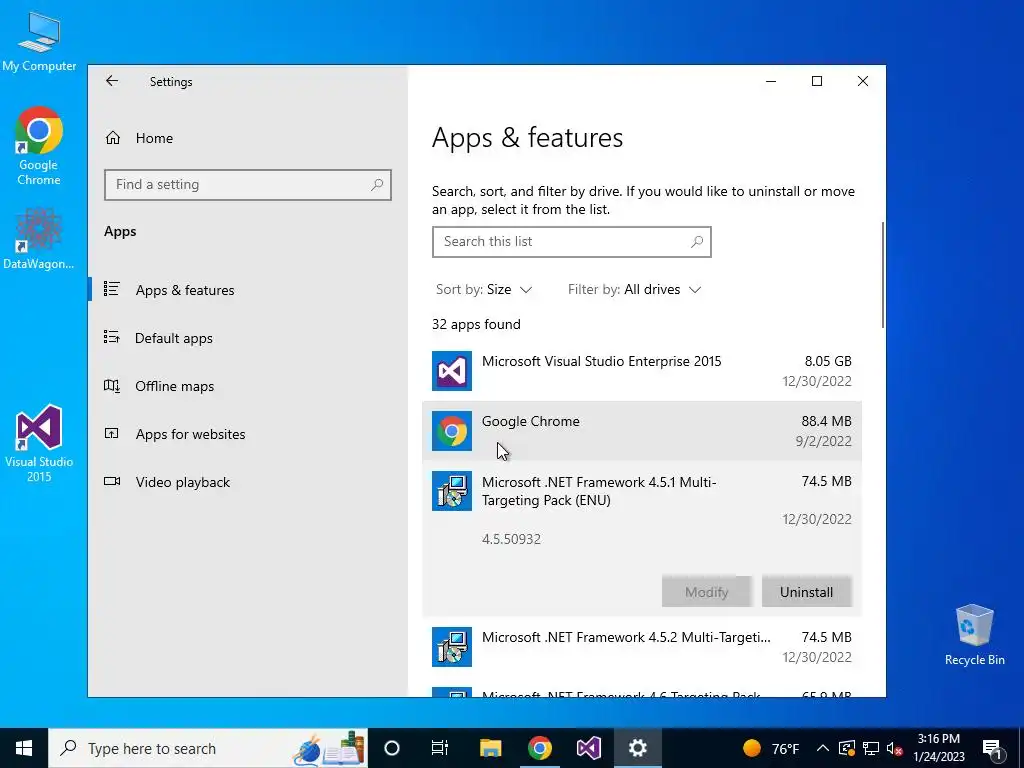Open Visual Studio from the taskbar
Screen dimensions: 1024x768
coord(588,748)
